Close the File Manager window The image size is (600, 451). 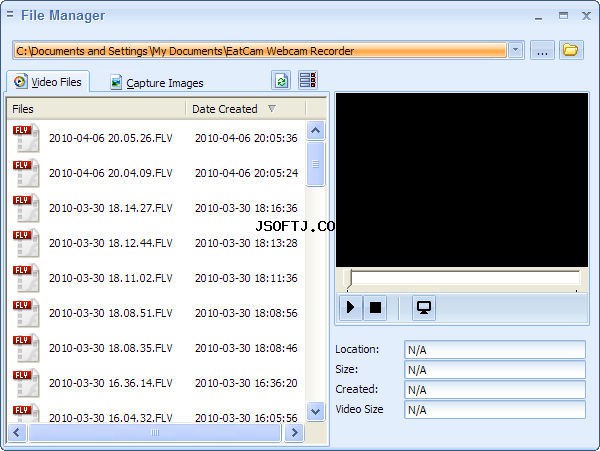[x=586, y=16]
